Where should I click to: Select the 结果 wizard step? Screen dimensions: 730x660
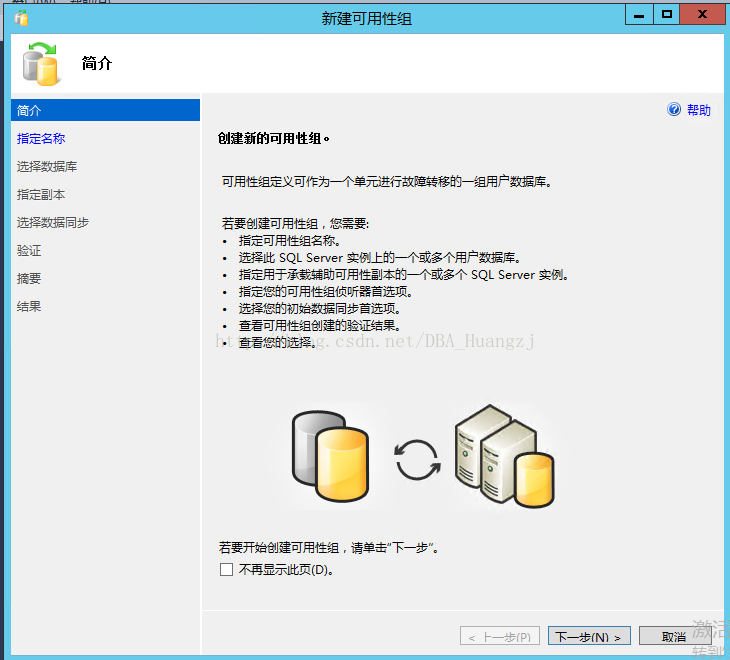(x=29, y=306)
